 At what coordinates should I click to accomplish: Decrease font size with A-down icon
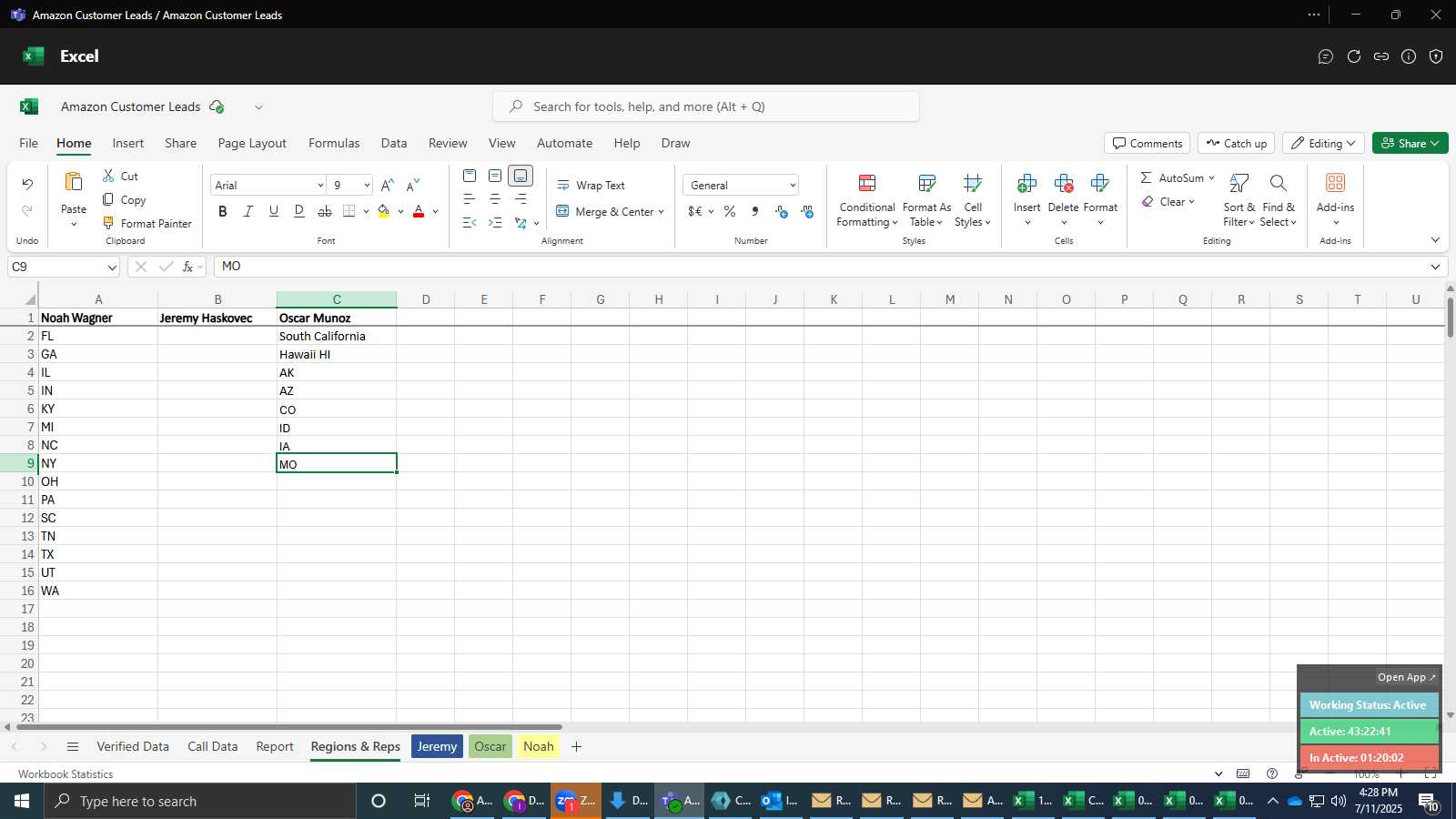point(413,185)
